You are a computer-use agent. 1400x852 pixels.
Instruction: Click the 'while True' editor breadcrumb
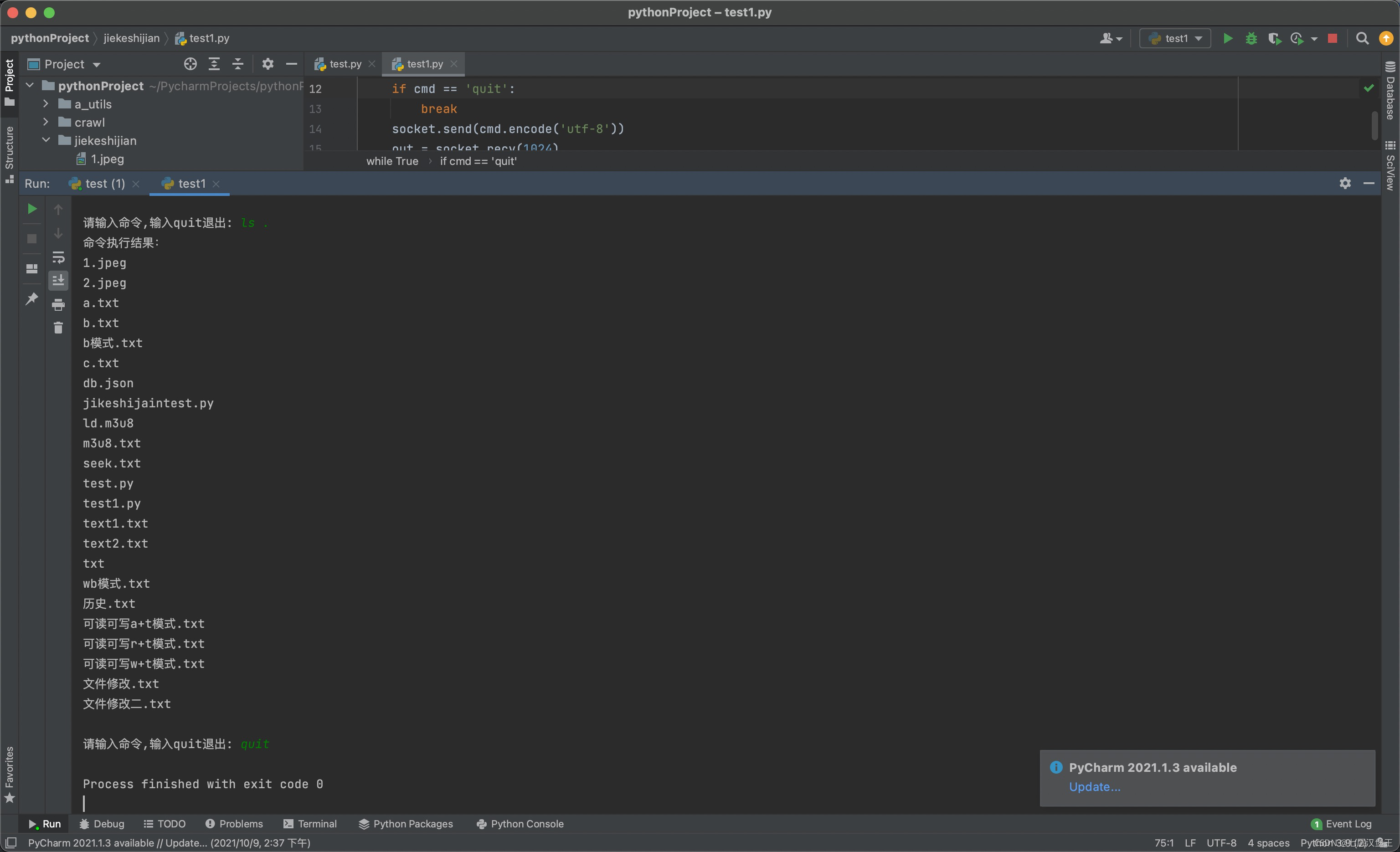pos(392,161)
